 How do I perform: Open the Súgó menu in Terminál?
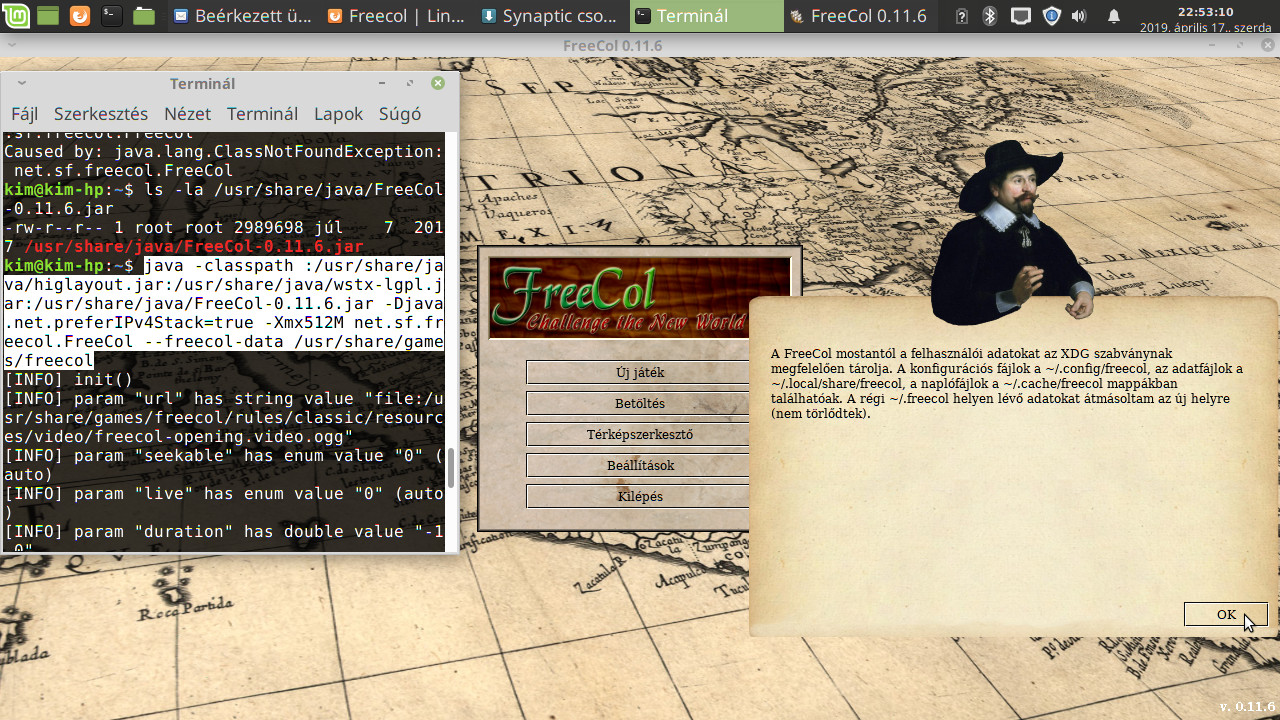click(400, 114)
